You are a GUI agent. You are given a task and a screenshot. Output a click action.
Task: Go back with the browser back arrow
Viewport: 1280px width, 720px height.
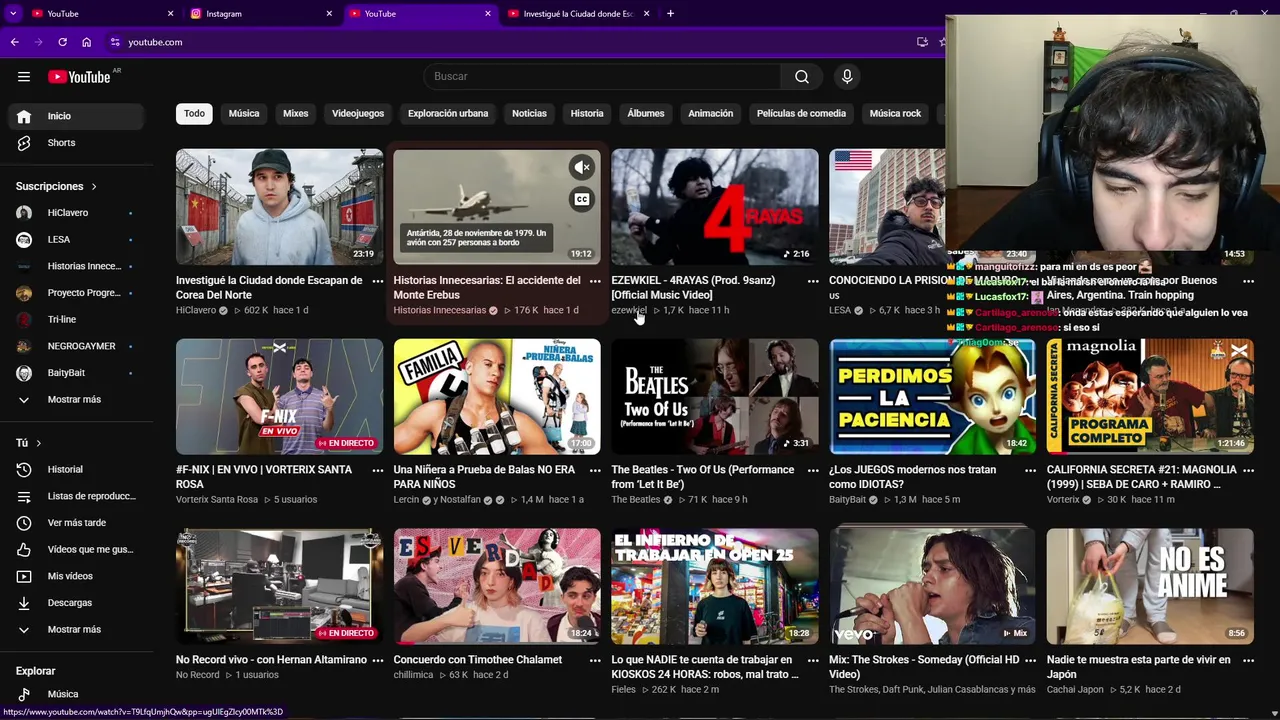point(15,42)
